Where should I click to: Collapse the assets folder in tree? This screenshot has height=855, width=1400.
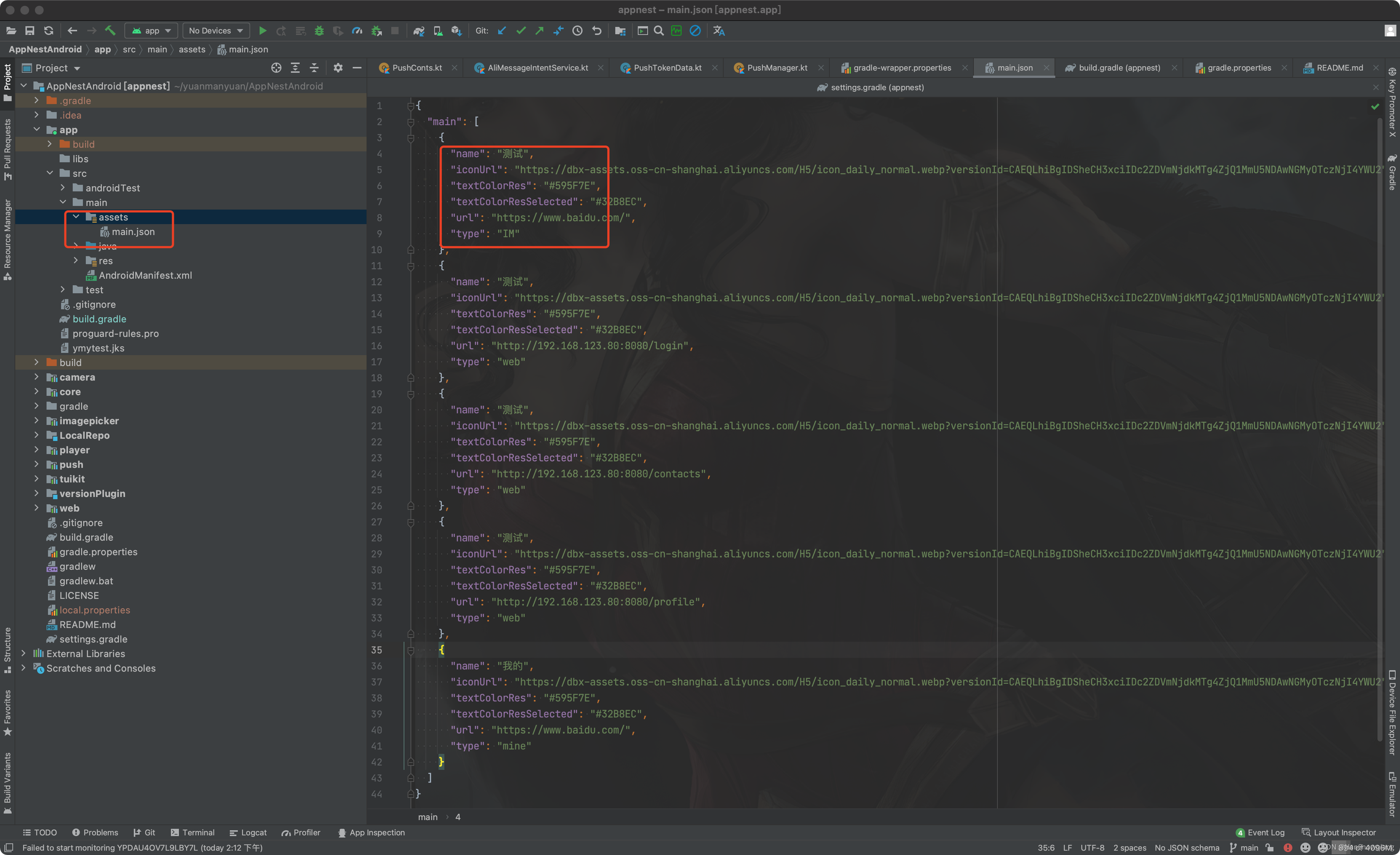coord(76,217)
